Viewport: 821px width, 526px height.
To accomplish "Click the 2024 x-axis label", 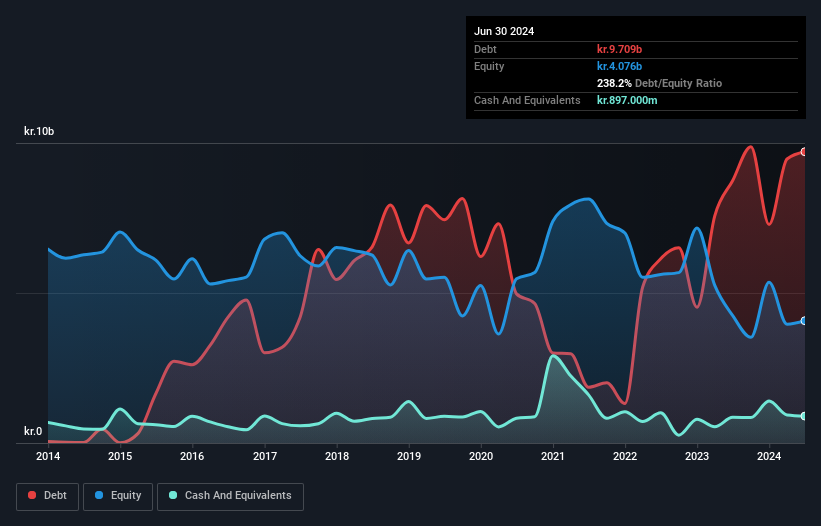I will 769,456.
